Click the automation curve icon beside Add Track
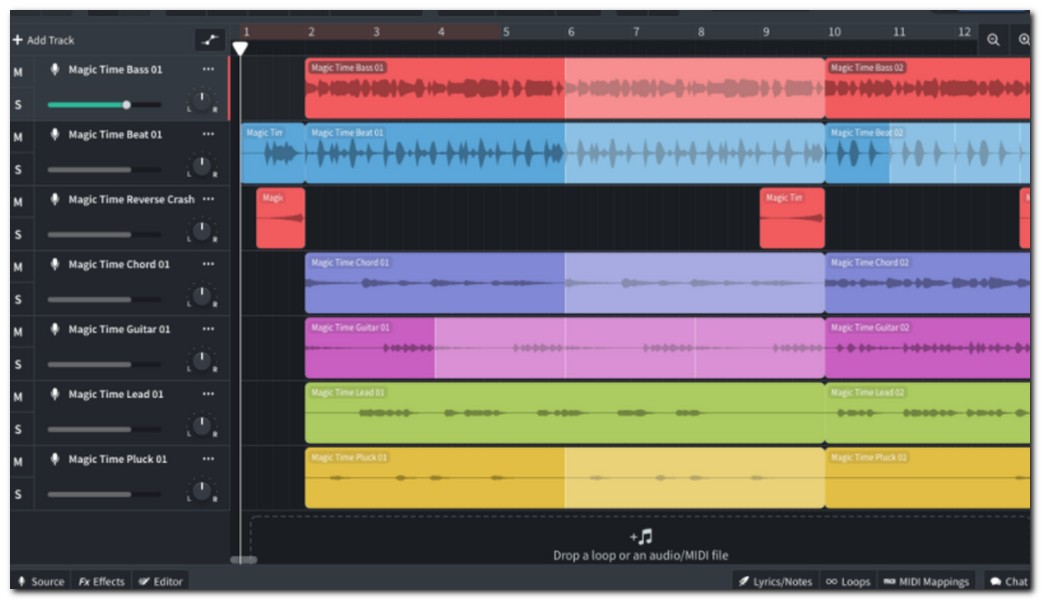 click(x=210, y=40)
